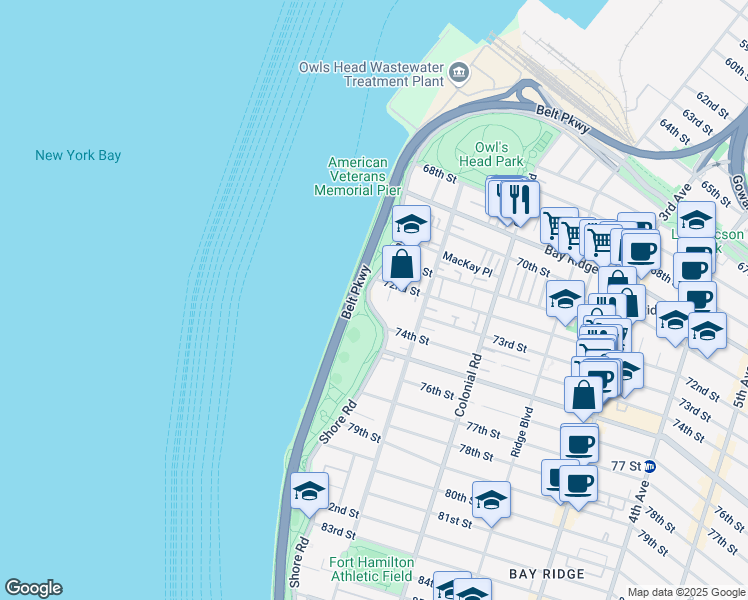Open the school marker beside American Veterans Memorial Pier
Image resolution: width=748 pixels, height=600 pixels.
(411, 224)
